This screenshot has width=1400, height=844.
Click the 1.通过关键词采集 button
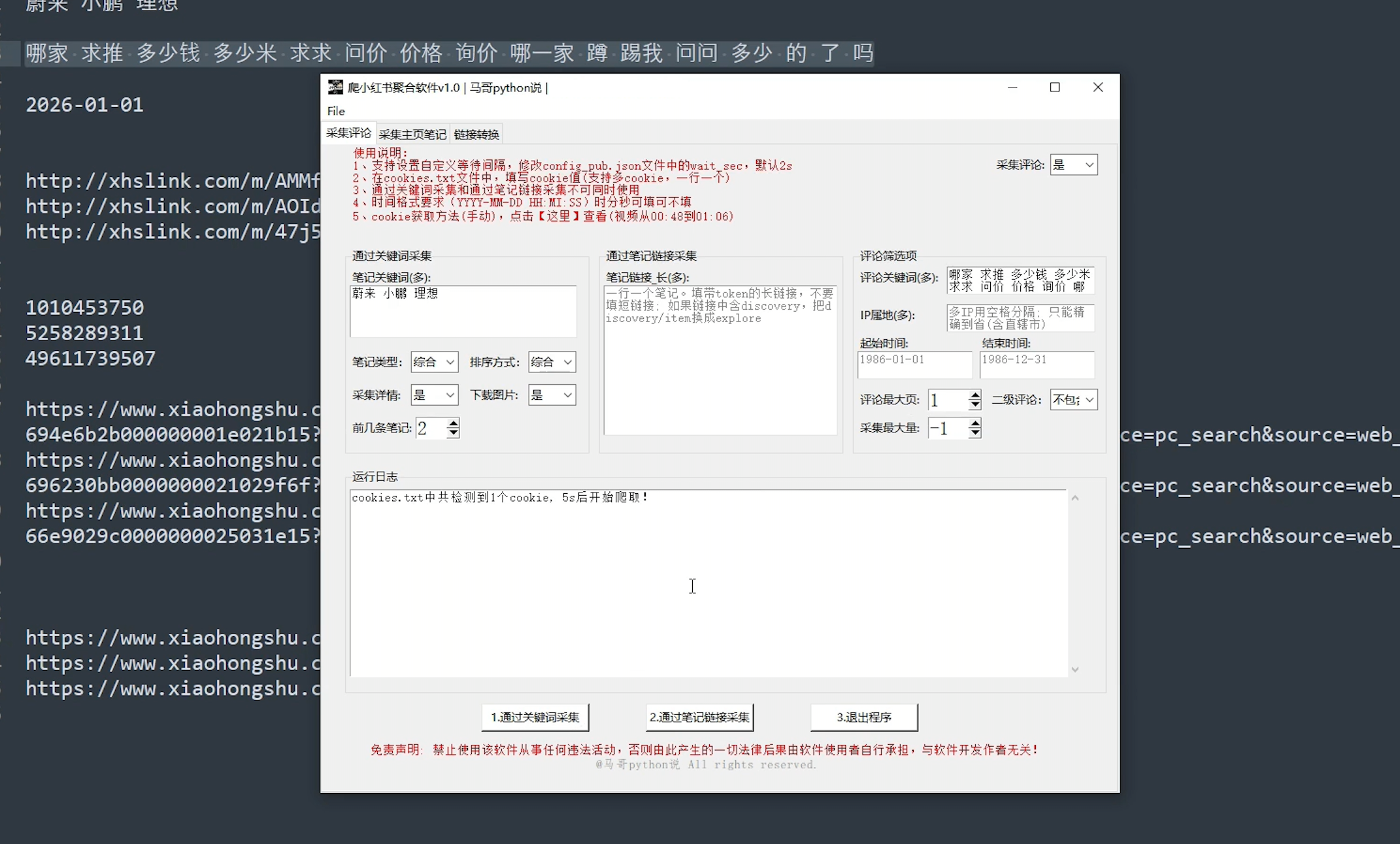tap(535, 717)
